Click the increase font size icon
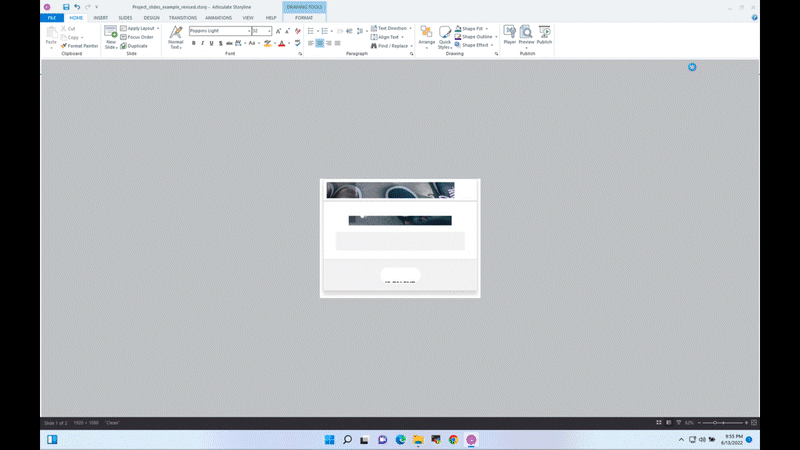 coord(278,31)
